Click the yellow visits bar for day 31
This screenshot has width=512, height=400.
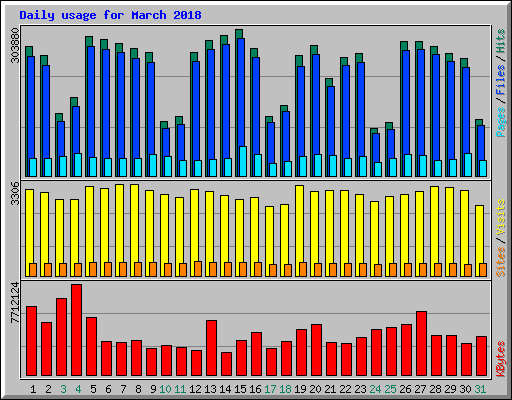click(479, 241)
